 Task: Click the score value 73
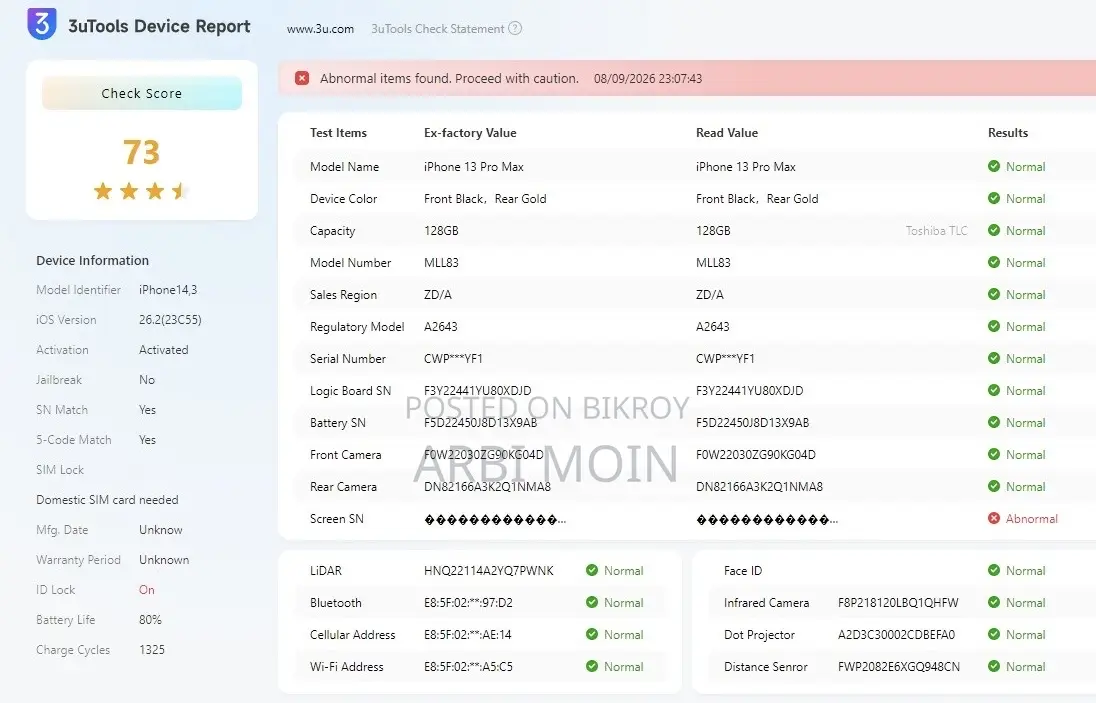(x=141, y=152)
